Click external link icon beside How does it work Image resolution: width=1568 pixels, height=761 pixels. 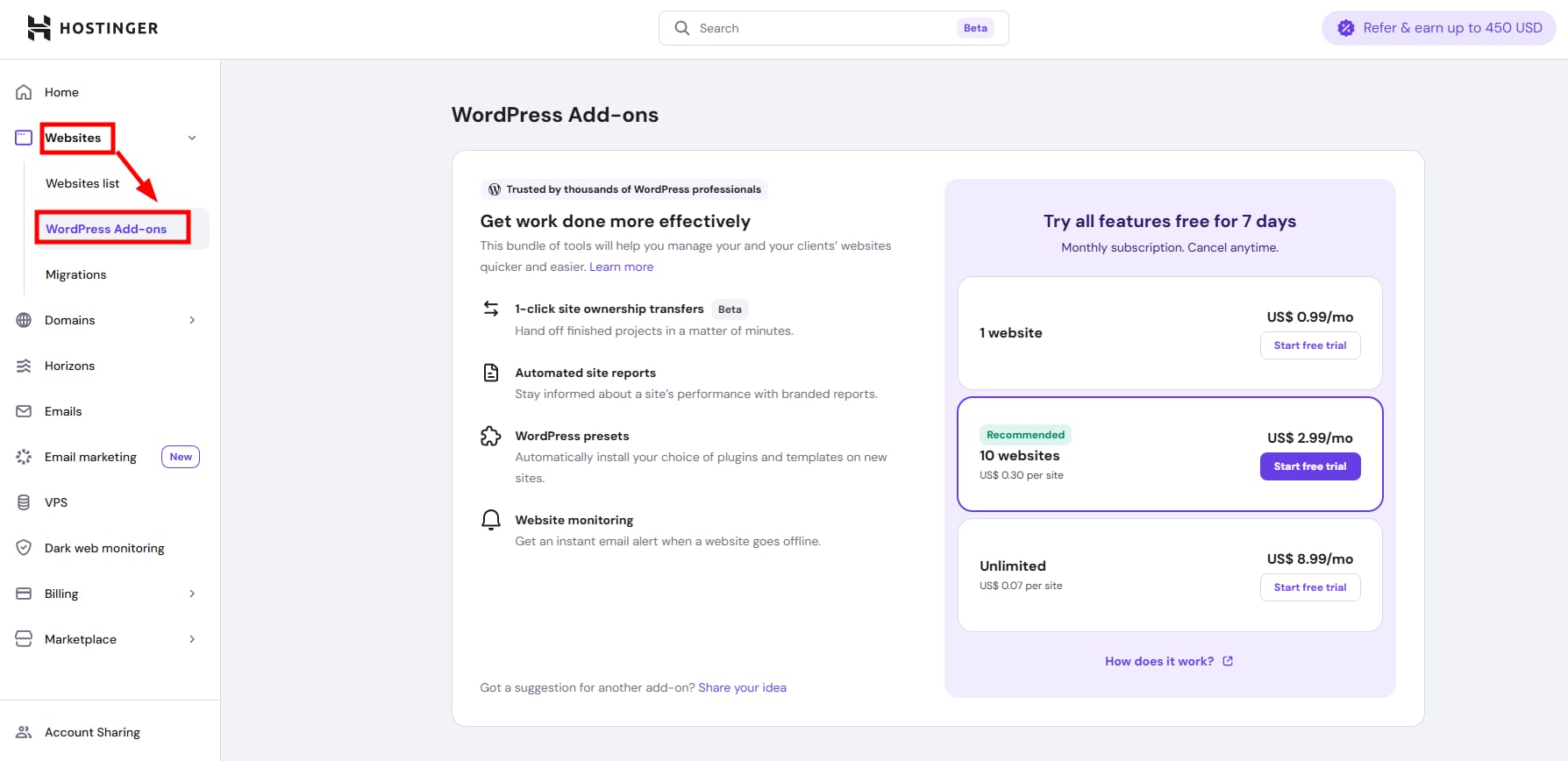point(1228,661)
